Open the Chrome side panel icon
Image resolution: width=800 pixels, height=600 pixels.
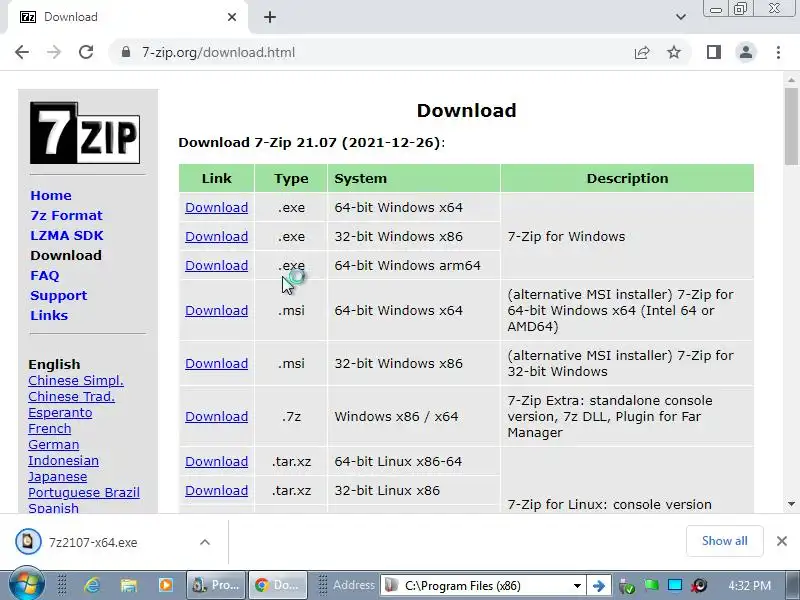coord(714,52)
